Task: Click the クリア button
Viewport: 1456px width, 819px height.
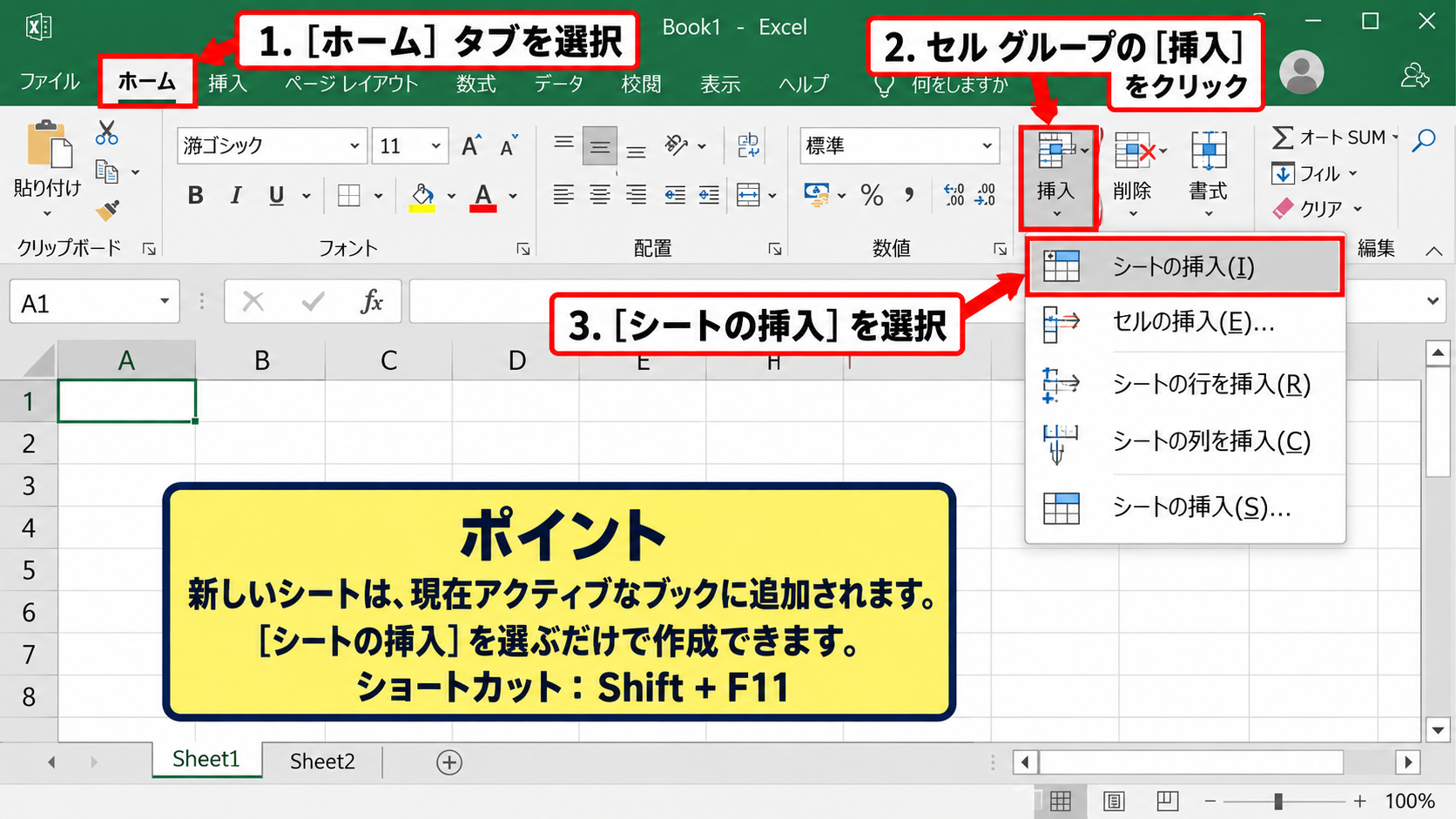Action: pos(1317,209)
